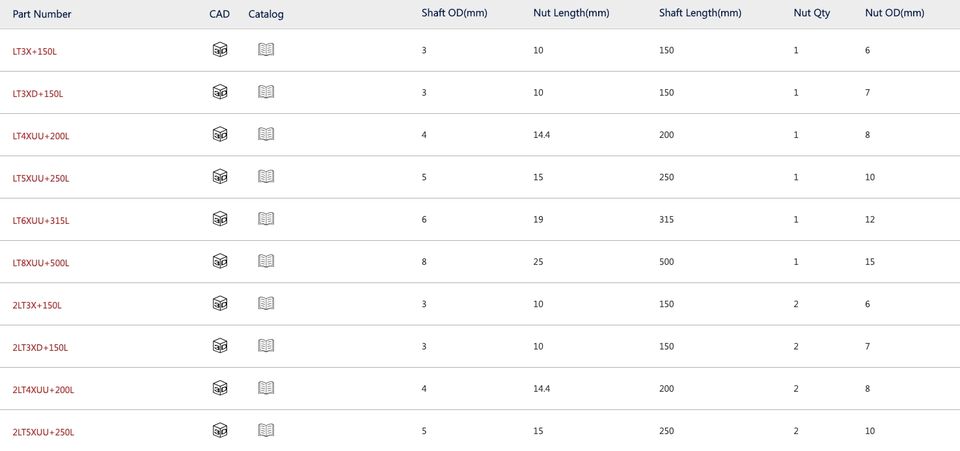Open CAD icon for 2LT5XUU+250L
Screen dimensions: 960x451
coord(220,430)
